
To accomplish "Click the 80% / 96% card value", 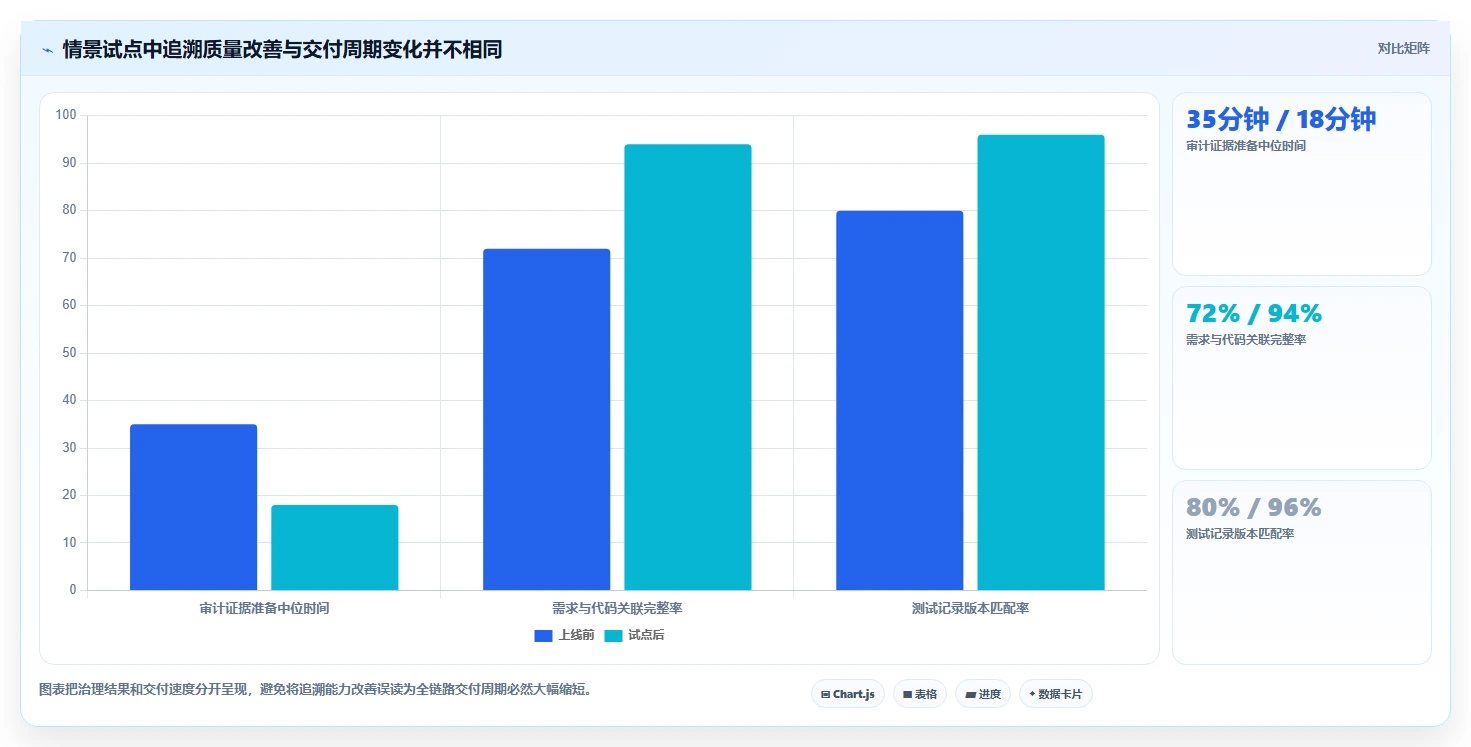I will 1254,507.
